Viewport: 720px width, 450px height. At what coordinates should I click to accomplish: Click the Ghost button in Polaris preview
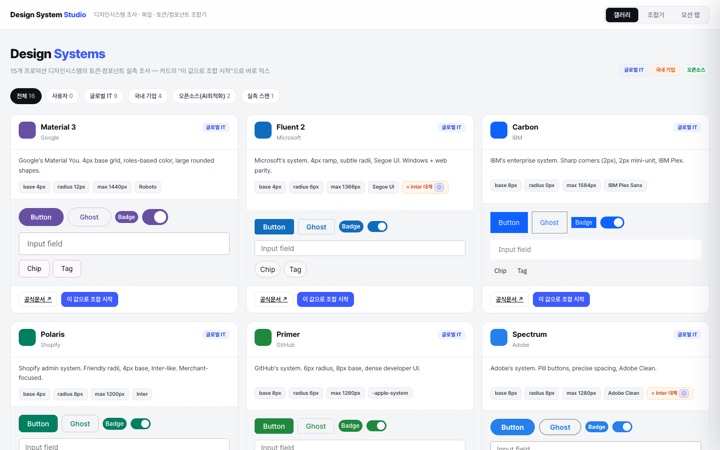click(x=80, y=424)
